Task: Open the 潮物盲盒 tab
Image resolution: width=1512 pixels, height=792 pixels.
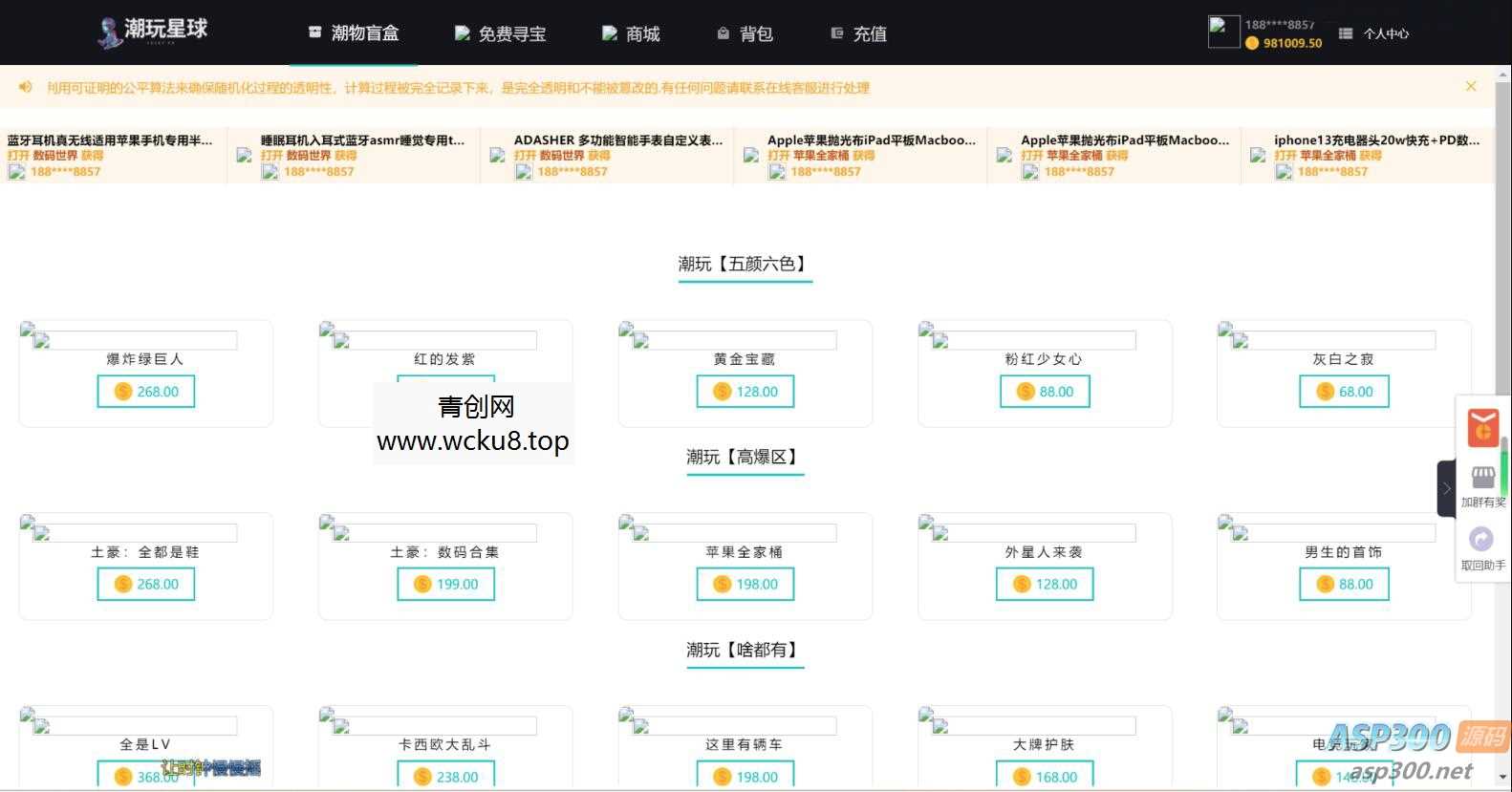Action: [353, 33]
